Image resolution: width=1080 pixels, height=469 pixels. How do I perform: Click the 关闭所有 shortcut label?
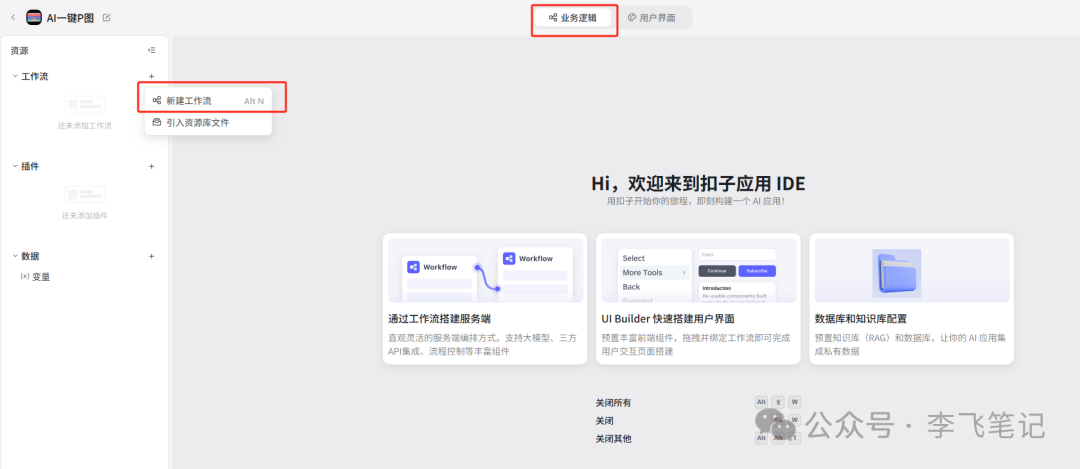click(613, 403)
